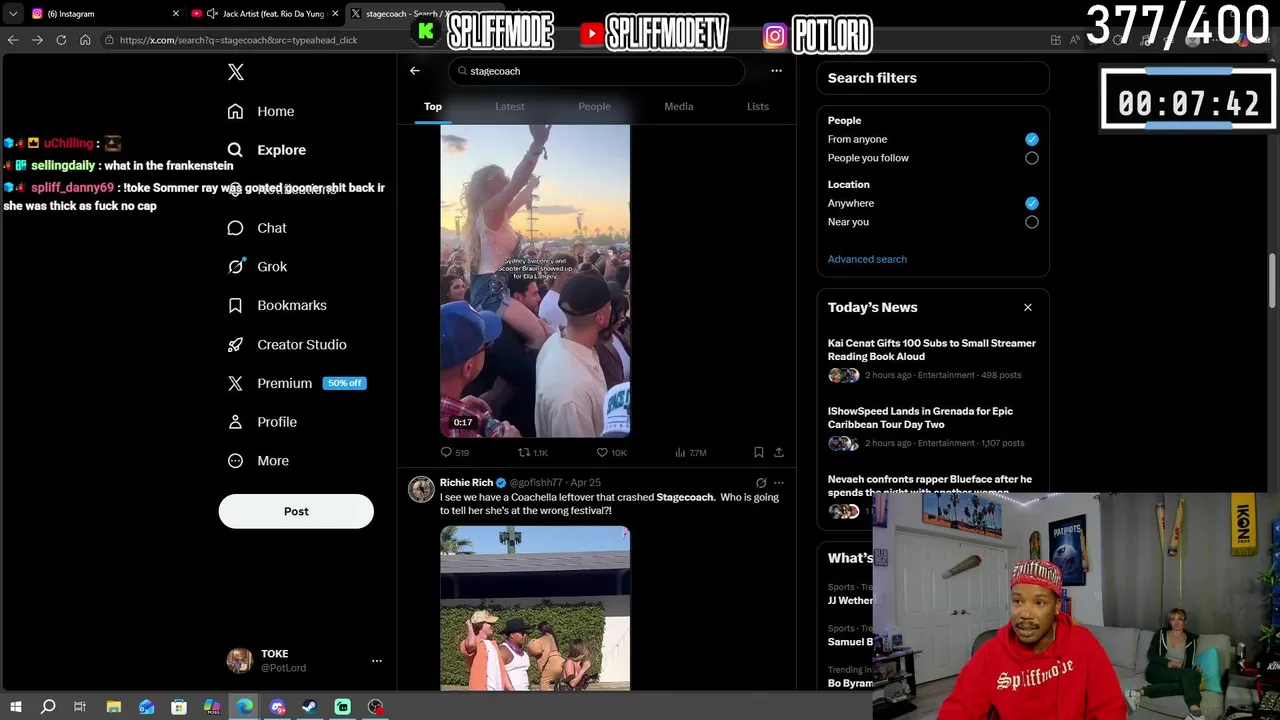Go to Profile in sidebar

pos(262,422)
